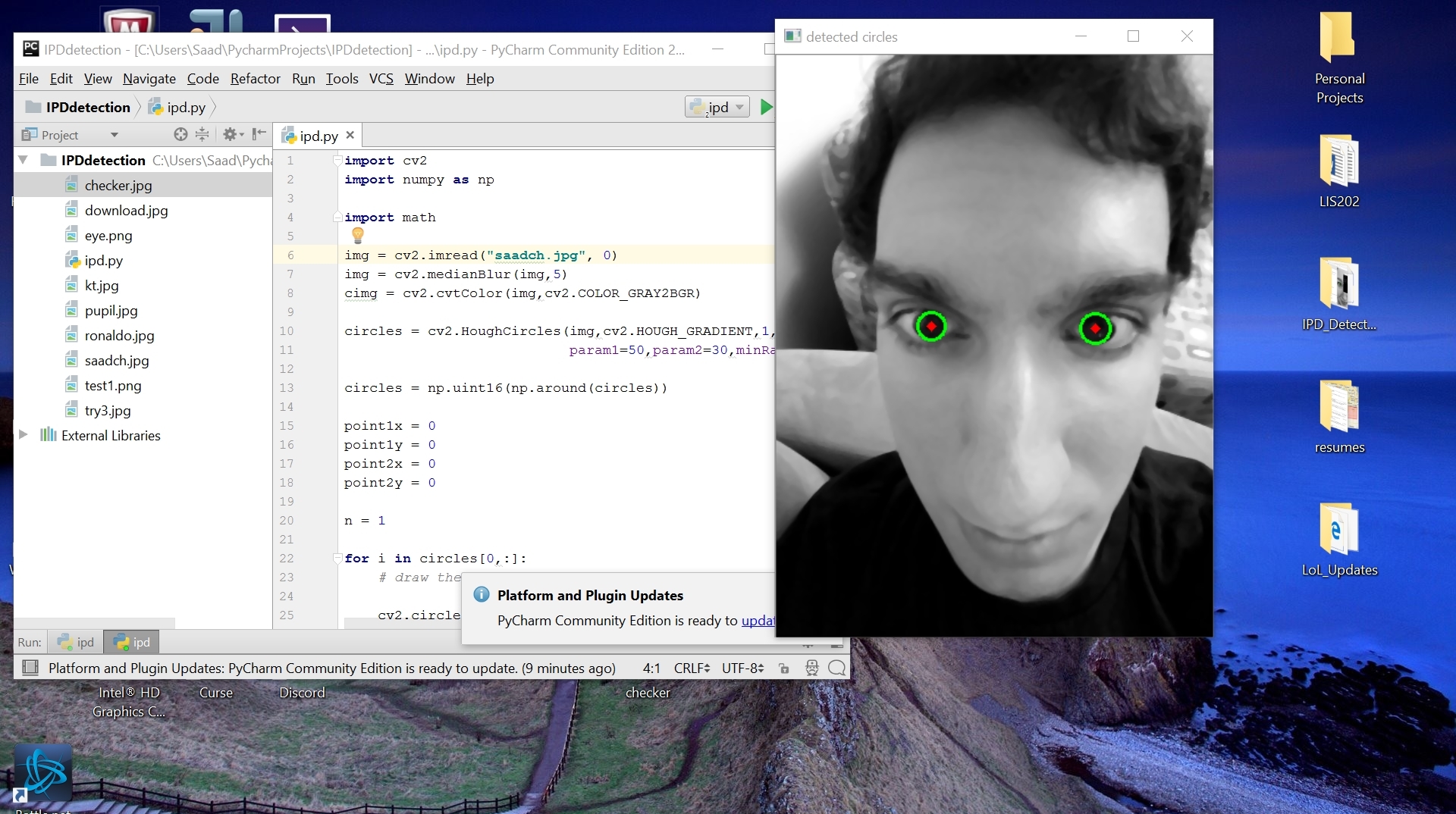
Task: Click the update link in the notification
Action: [758, 620]
